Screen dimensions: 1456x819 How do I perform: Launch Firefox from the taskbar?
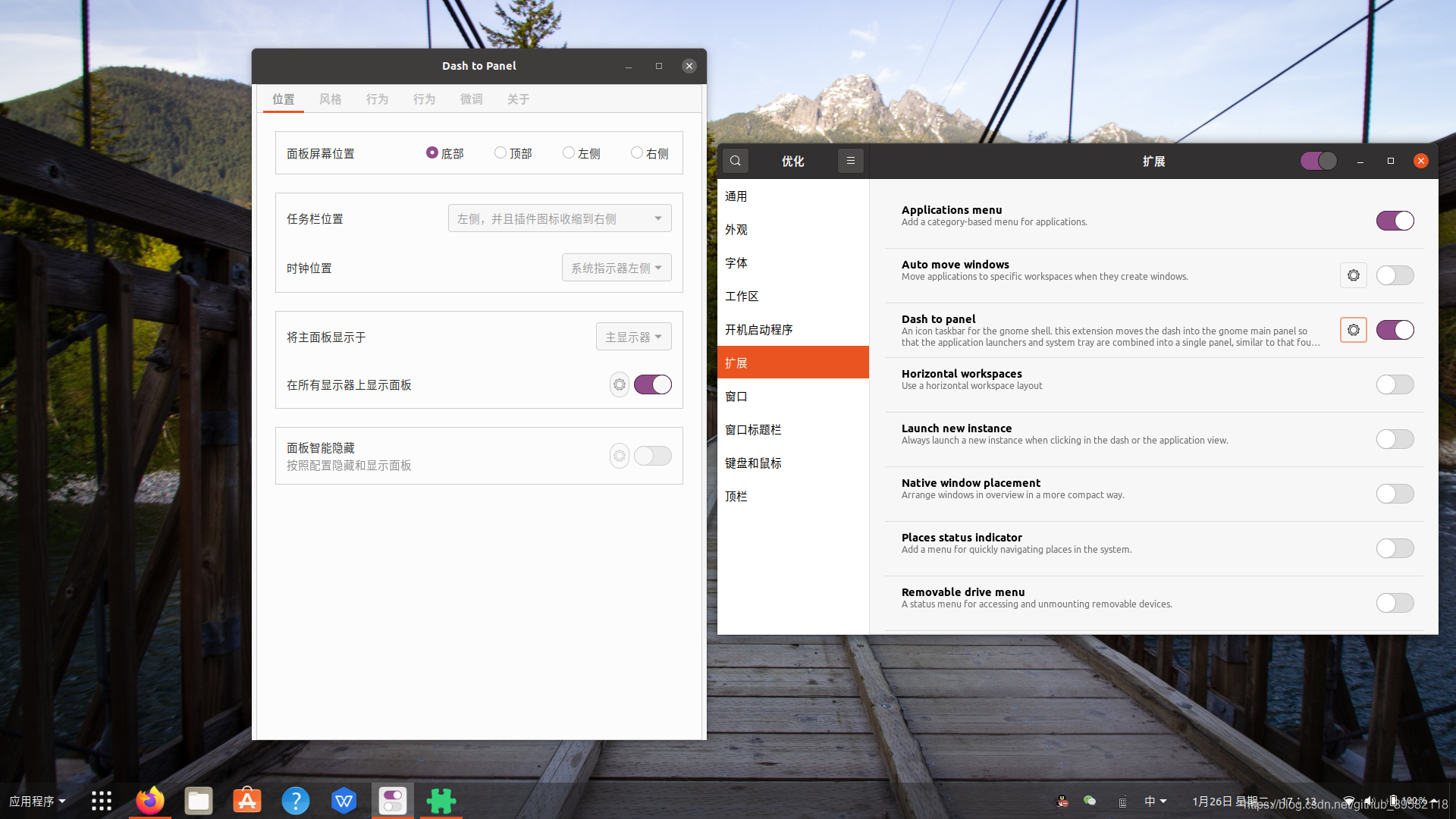[x=149, y=801]
